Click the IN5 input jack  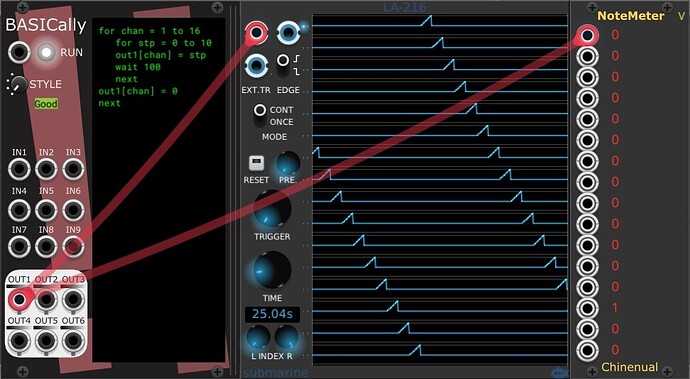(x=46, y=209)
